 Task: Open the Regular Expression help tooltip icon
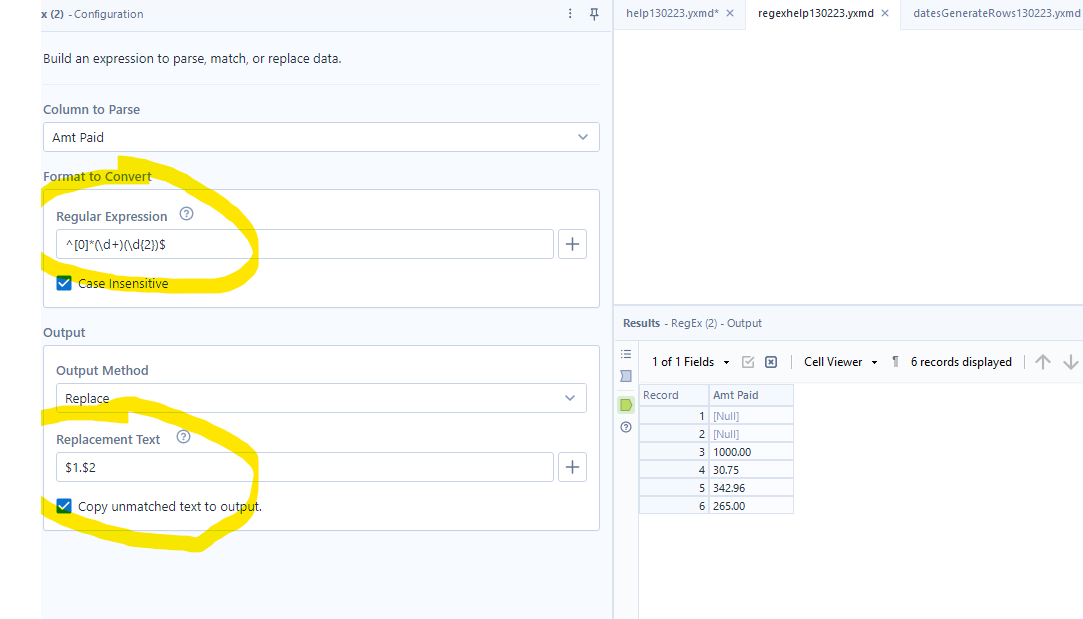(x=186, y=214)
